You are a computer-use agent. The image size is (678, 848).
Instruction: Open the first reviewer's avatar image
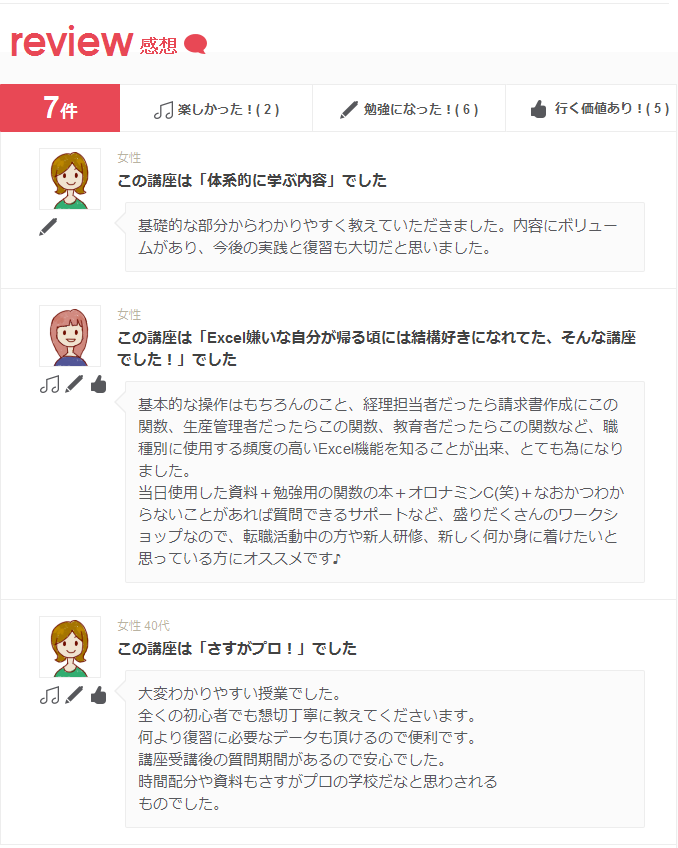70,179
